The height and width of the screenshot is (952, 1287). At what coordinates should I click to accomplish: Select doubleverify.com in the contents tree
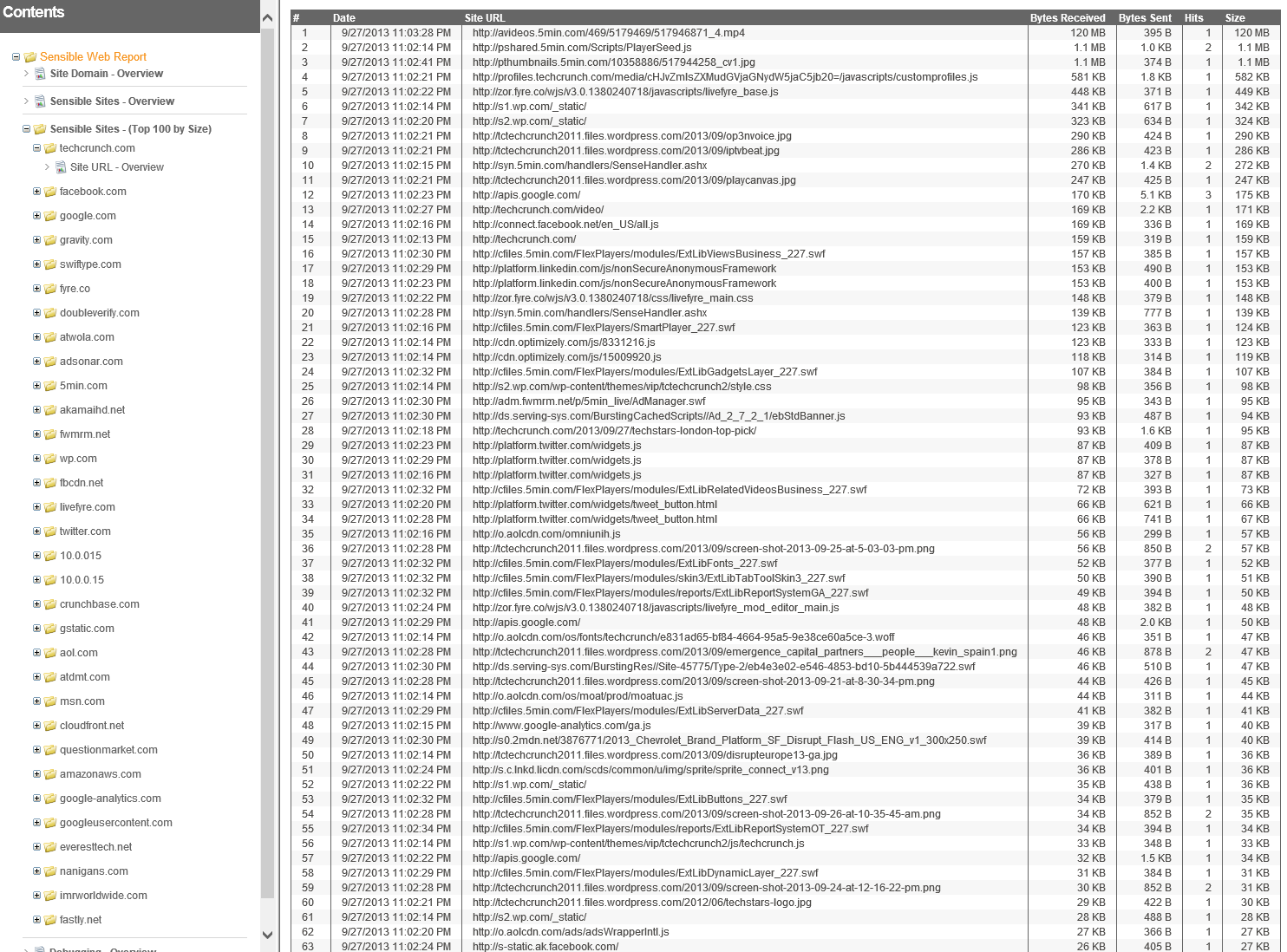tap(100, 313)
